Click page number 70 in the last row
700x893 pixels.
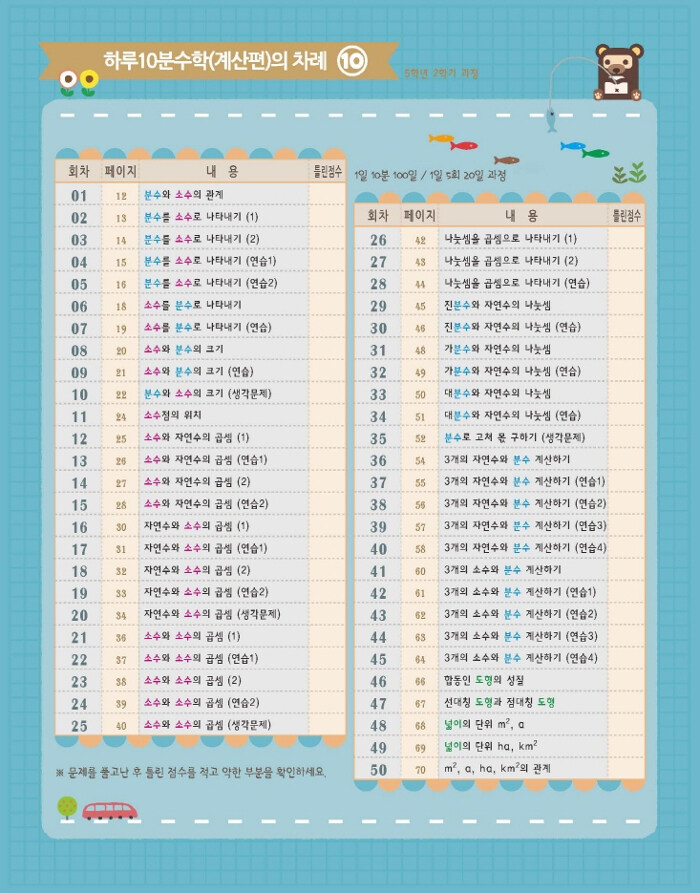[420, 769]
